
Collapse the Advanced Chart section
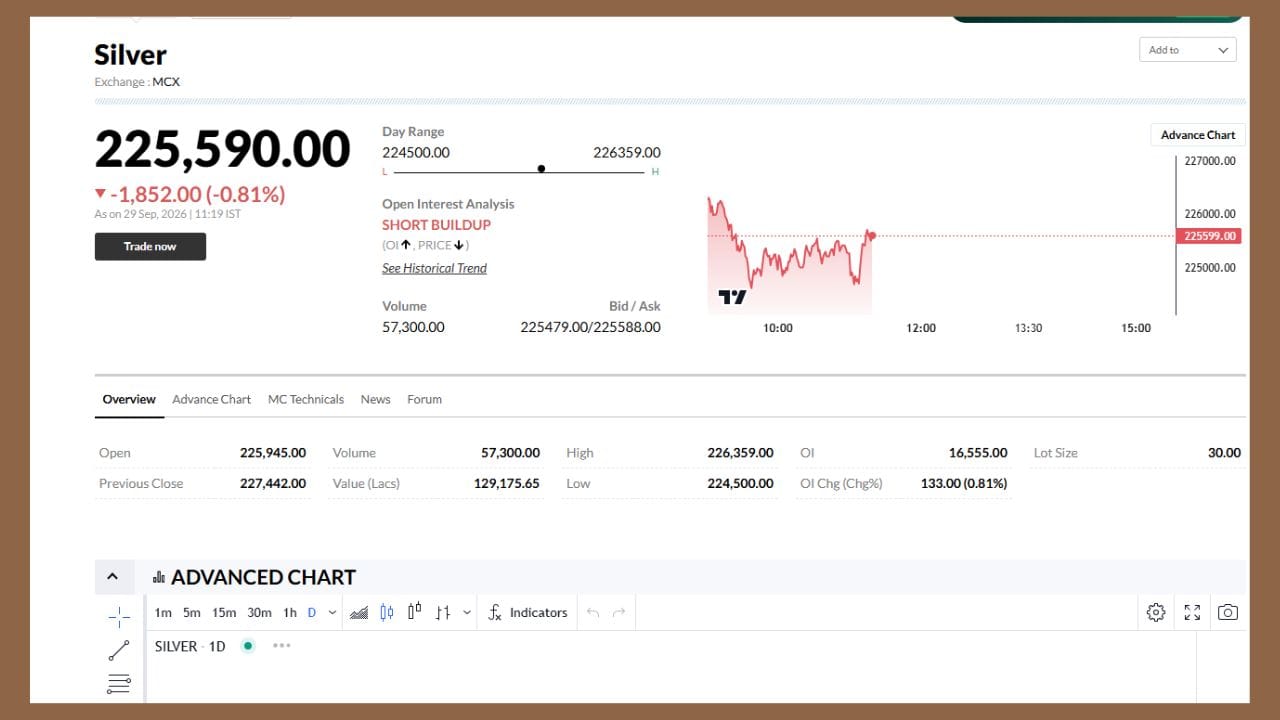tap(112, 577)
